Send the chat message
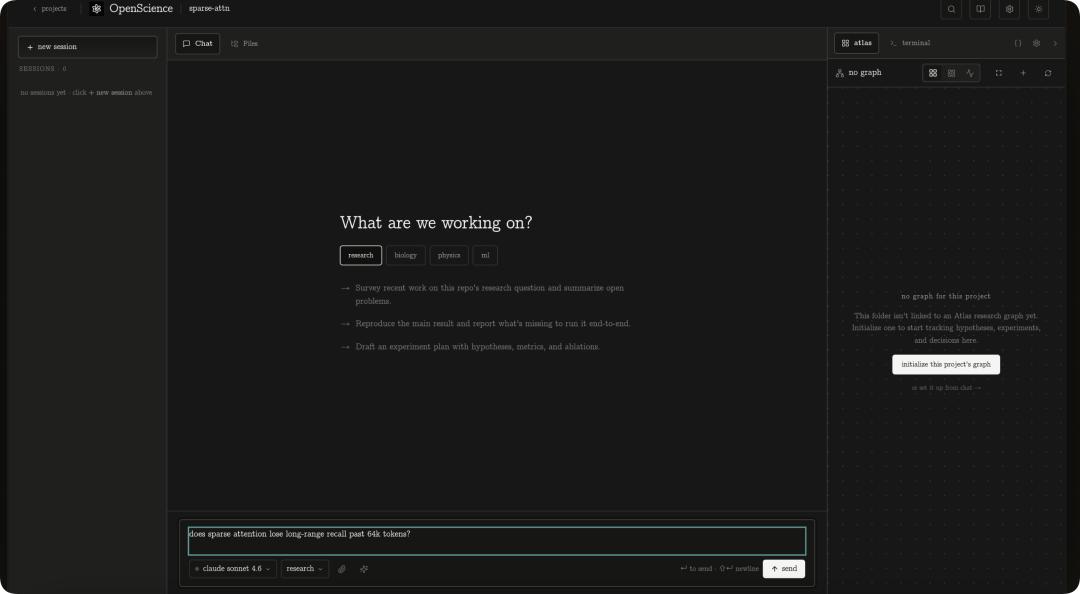Viewport: 1080px width, 594px height. pyautogui.click(x=784, y=569)
